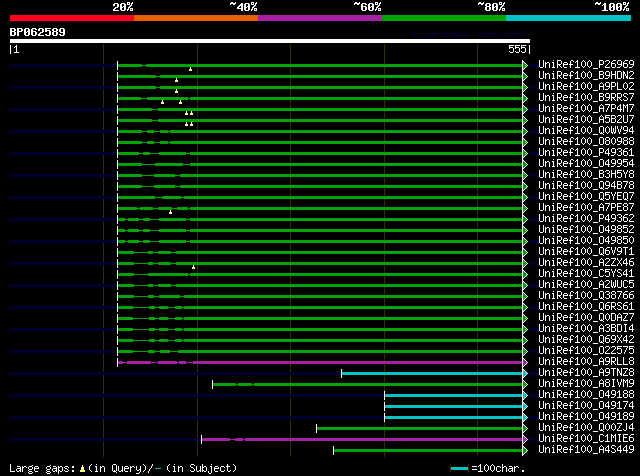
Task: Click the purple arrowhead ending UniRef100_A9RLL8 alignment
Action: click(525, 363)
